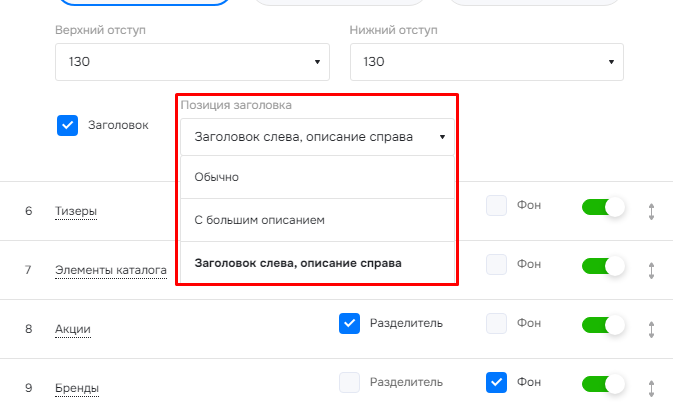
Task: Uncheck the Разделитель checkbox in Акции row
Action: click(x=349, y=323)
